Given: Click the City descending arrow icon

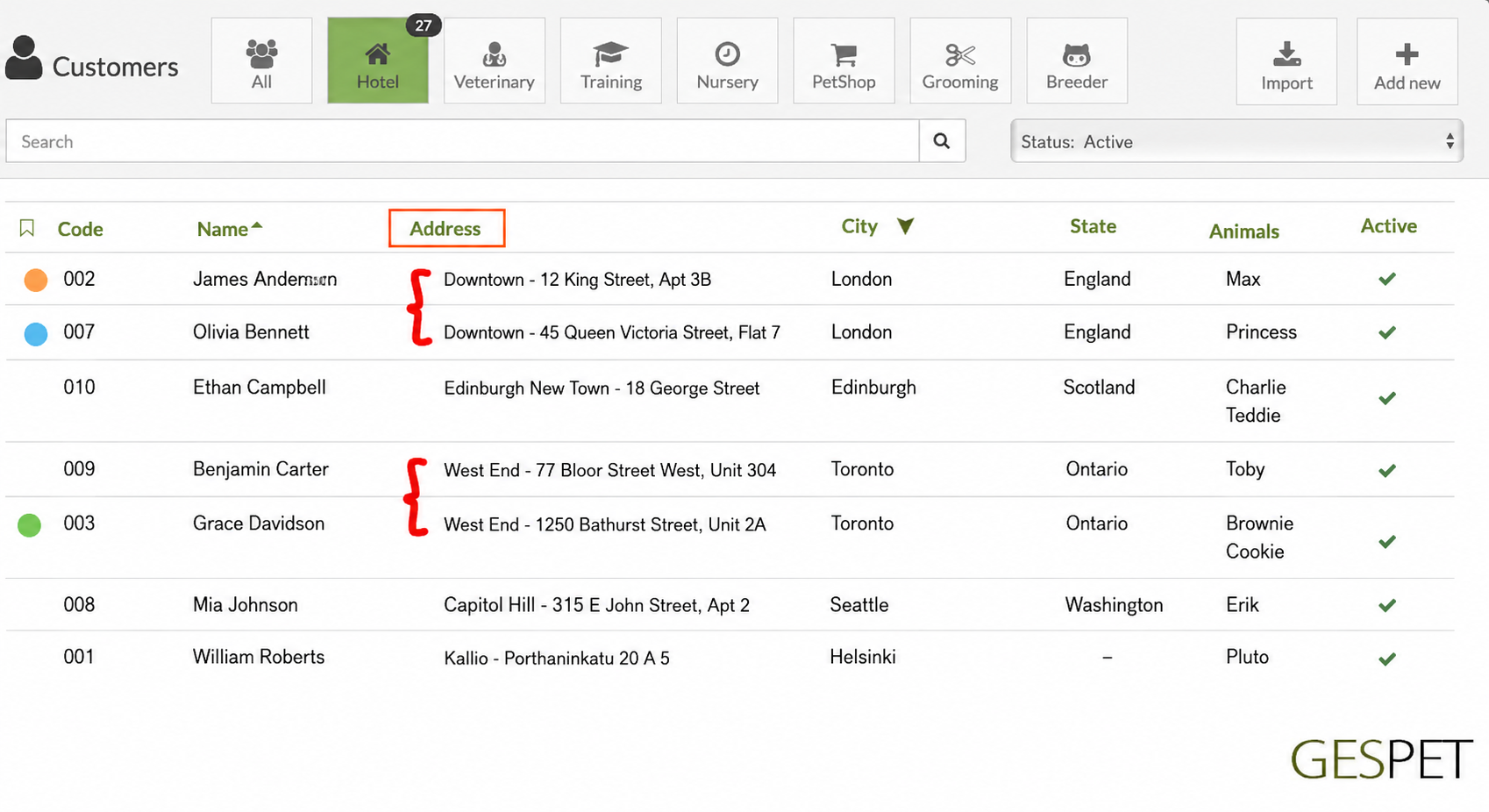Looking at the screenshot, I should pos(906,226).
